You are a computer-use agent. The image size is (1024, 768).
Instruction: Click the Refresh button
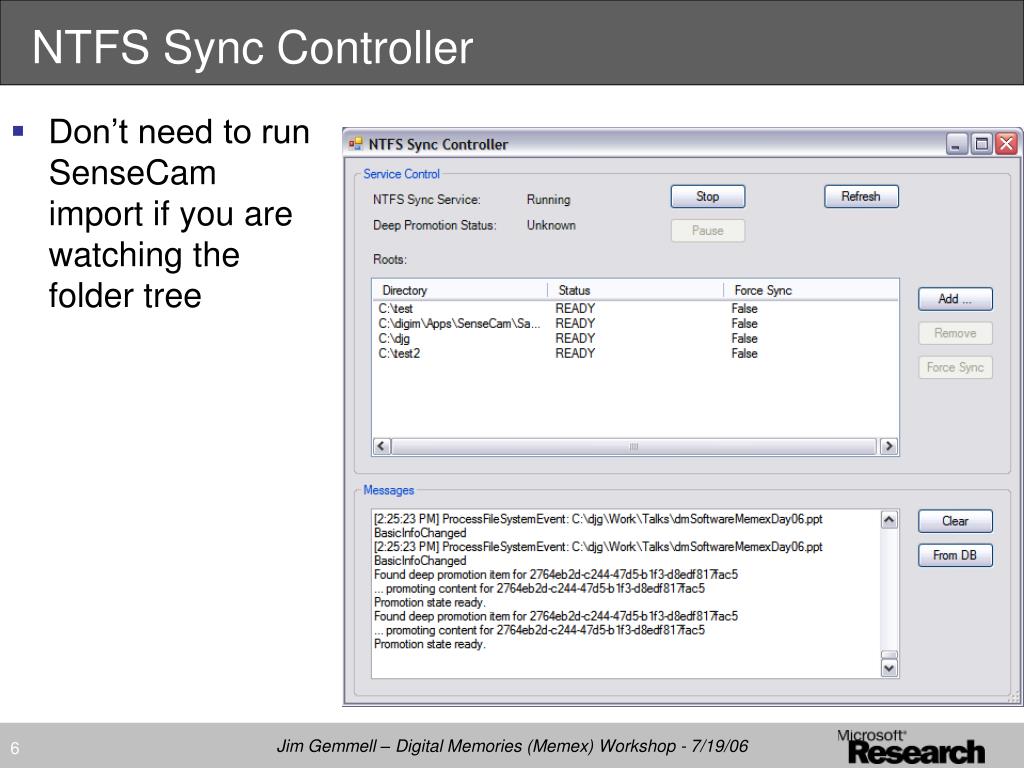(861, 197)
